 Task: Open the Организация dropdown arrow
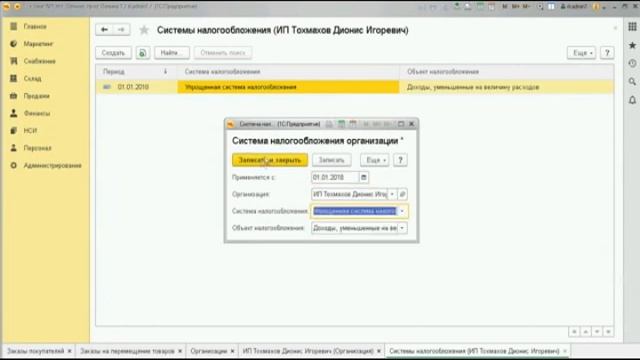(392, 194)
